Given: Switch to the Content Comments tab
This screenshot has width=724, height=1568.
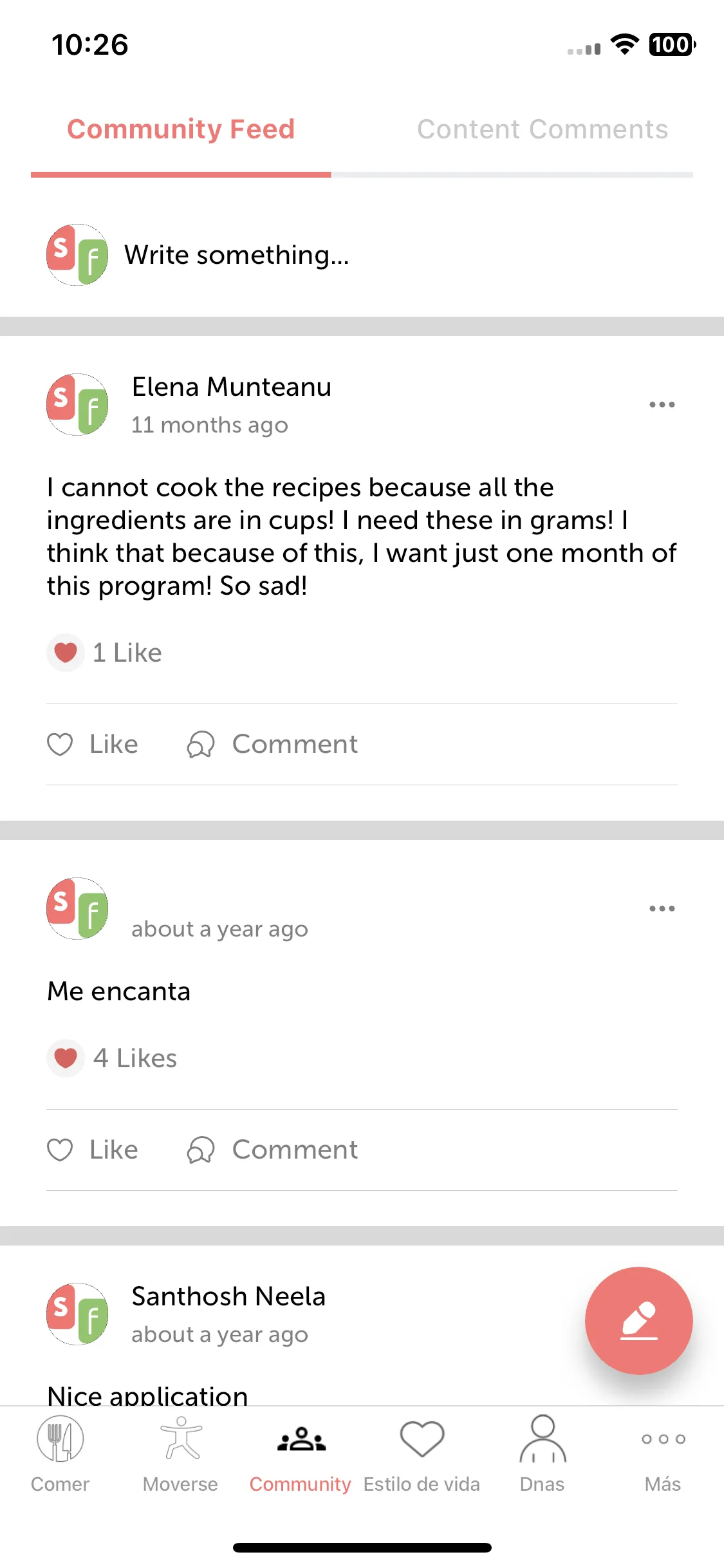Looking at the screenshot, I should click(543, 129).
